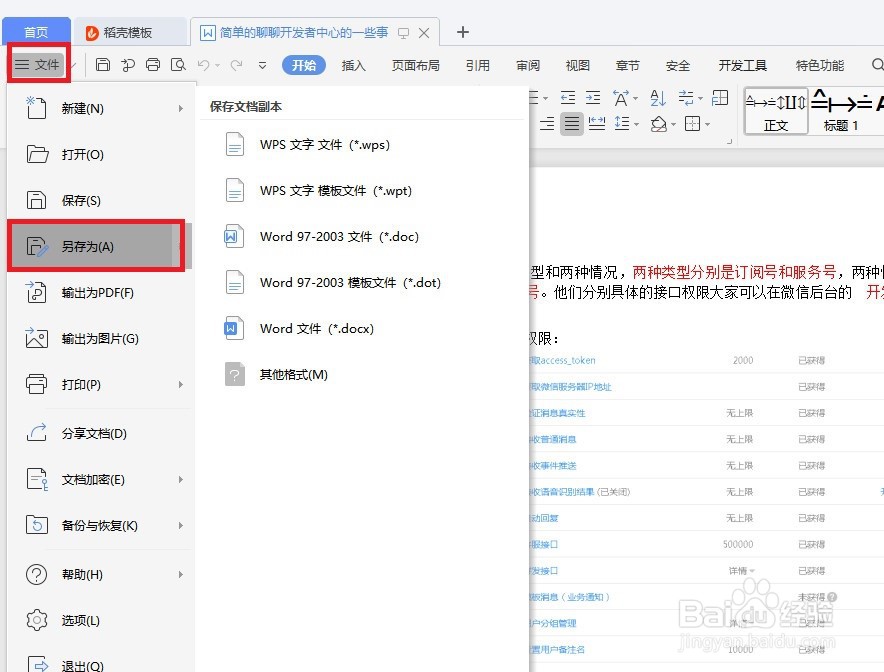Expand the 备份与恢复(K) submenu arrow
The height and width of the screenshot is (672, 884).
pyautogui.click(x=181, y=525)
